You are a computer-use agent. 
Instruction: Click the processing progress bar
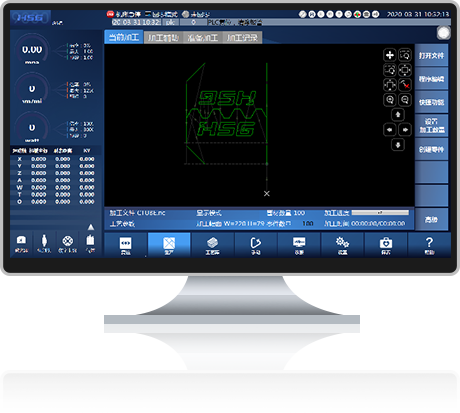[380, 212]
